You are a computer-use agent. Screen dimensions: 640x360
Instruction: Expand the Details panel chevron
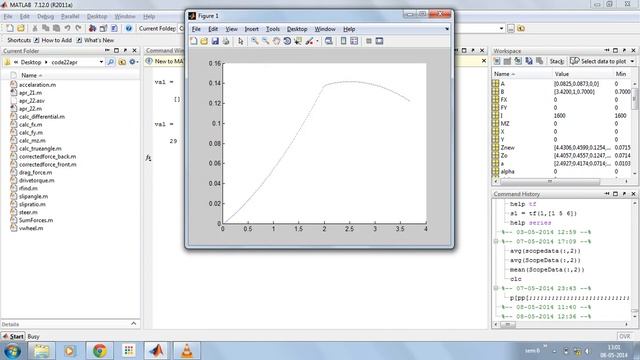click(x=133, y=323)
